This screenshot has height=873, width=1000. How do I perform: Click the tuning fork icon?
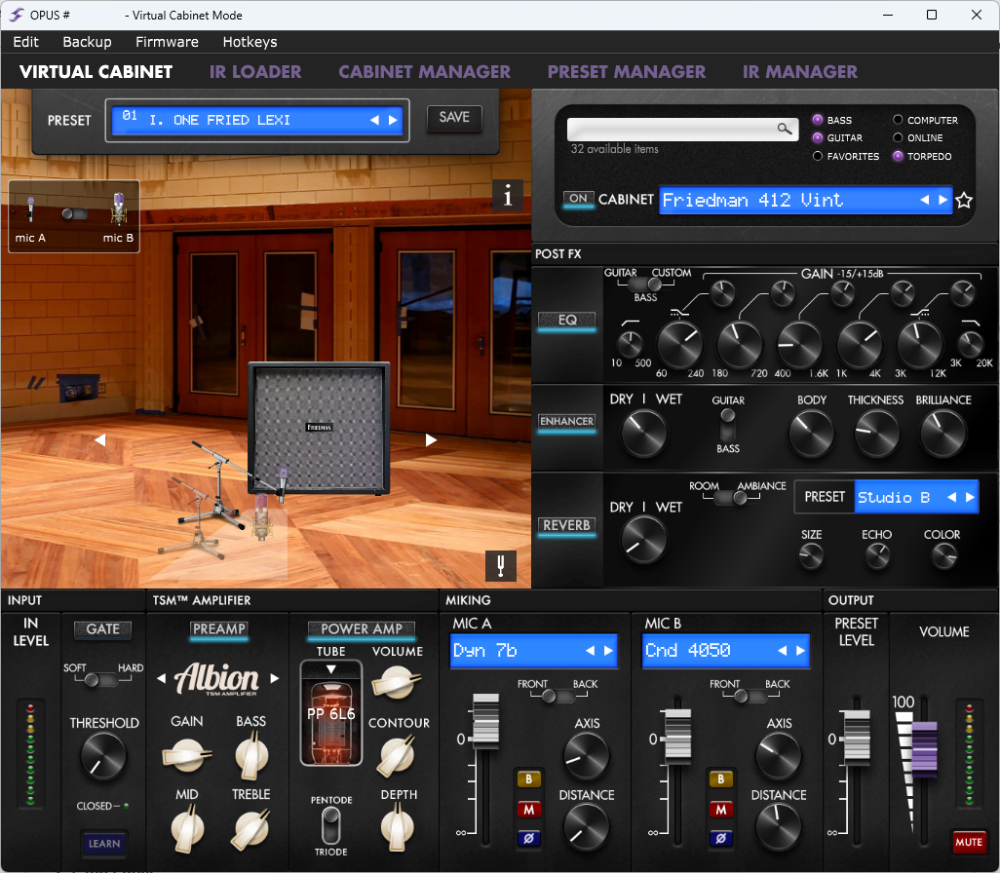click(x=500, y=566)
